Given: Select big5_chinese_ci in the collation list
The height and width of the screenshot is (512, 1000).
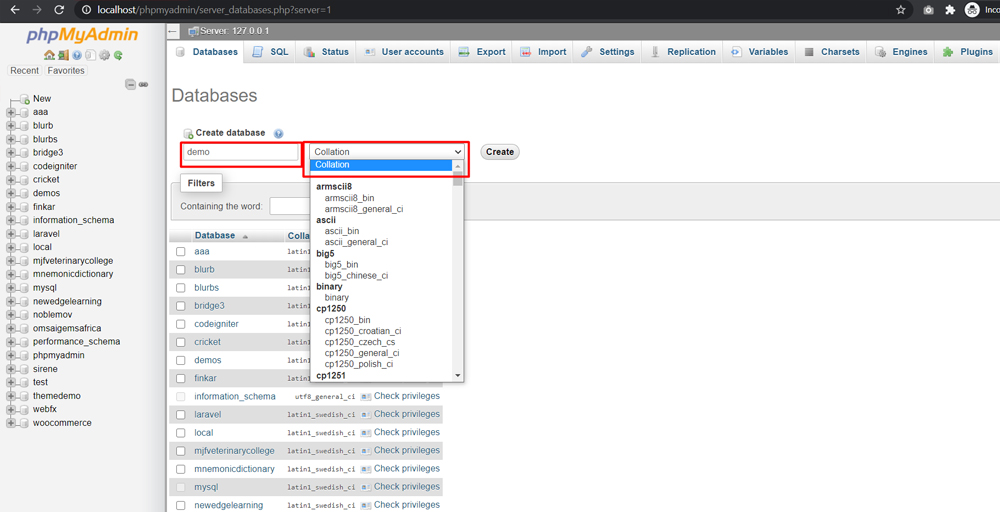Looking at the screenshot, I should 356,275.
